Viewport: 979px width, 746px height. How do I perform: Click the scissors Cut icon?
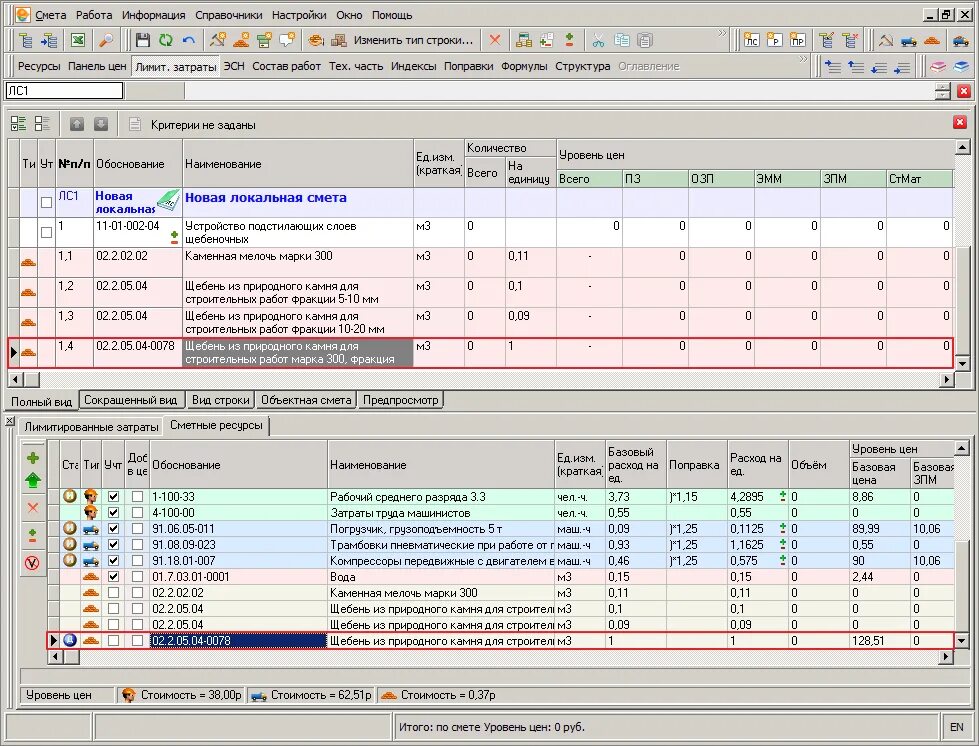(x=598, y=41)
